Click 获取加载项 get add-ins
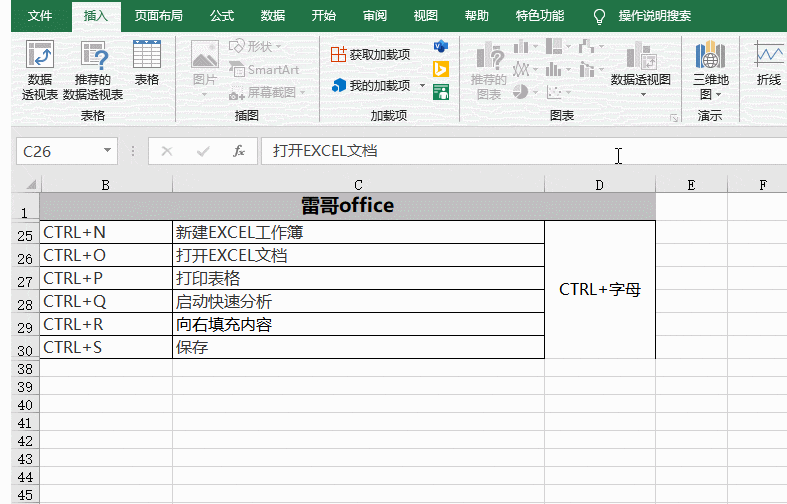787x504 pixels. click(370, 54)
